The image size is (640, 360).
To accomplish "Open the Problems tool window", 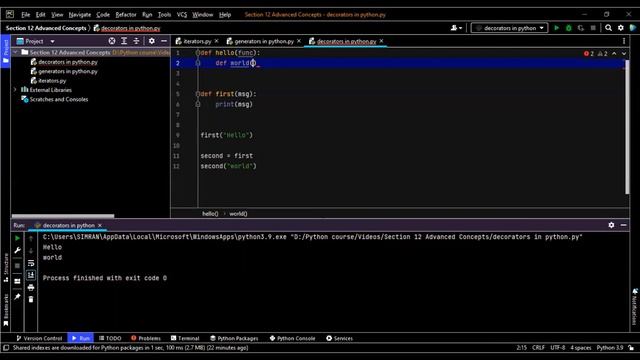I will click(146, 338).
